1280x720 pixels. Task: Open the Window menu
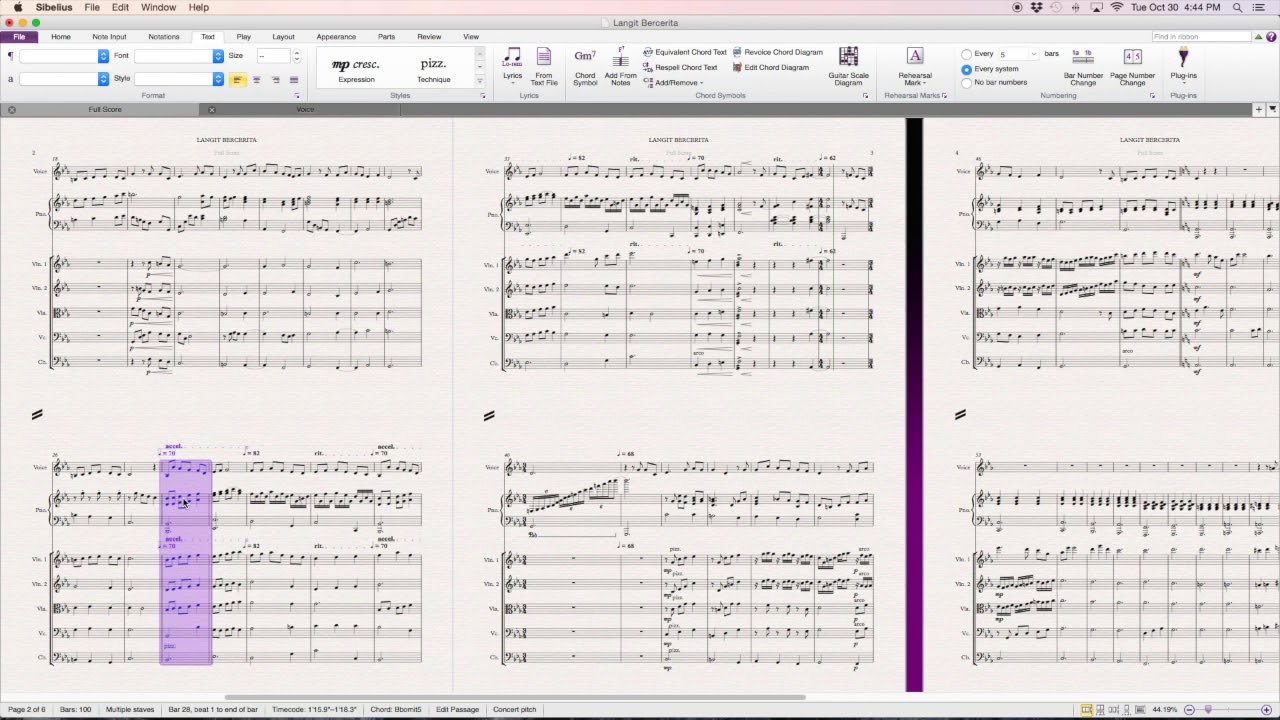(158, 7)
